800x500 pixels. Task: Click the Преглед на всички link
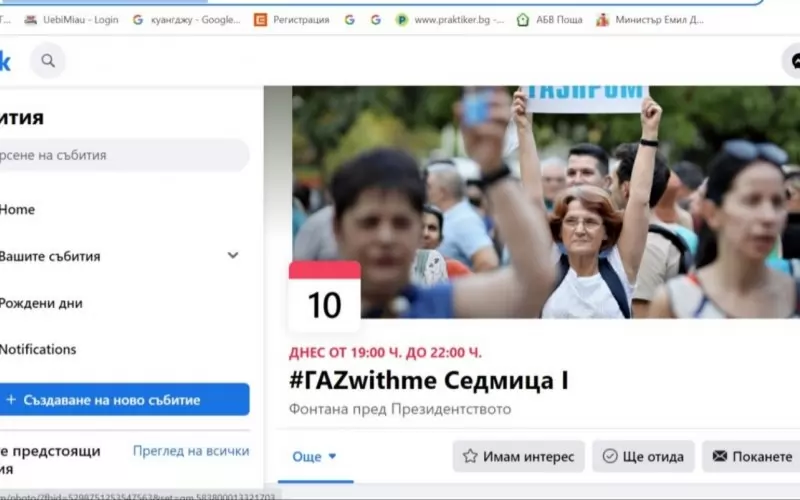pyautogui.click(x=191, y=451)
